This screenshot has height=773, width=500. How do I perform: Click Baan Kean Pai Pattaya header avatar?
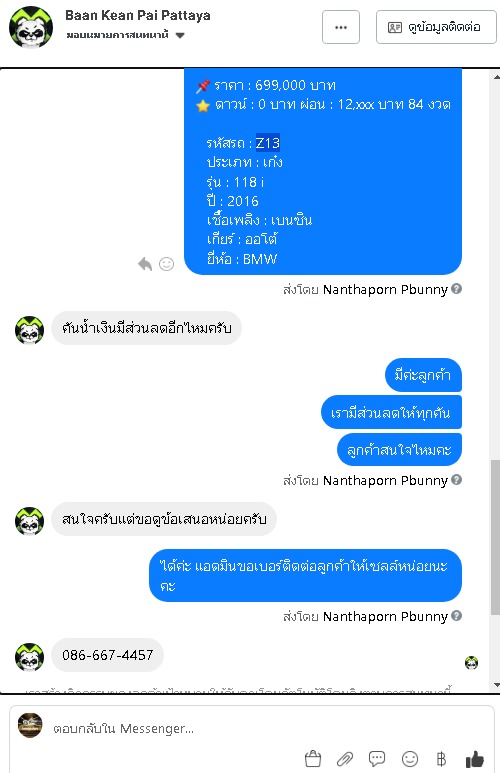tap(31, 27)
